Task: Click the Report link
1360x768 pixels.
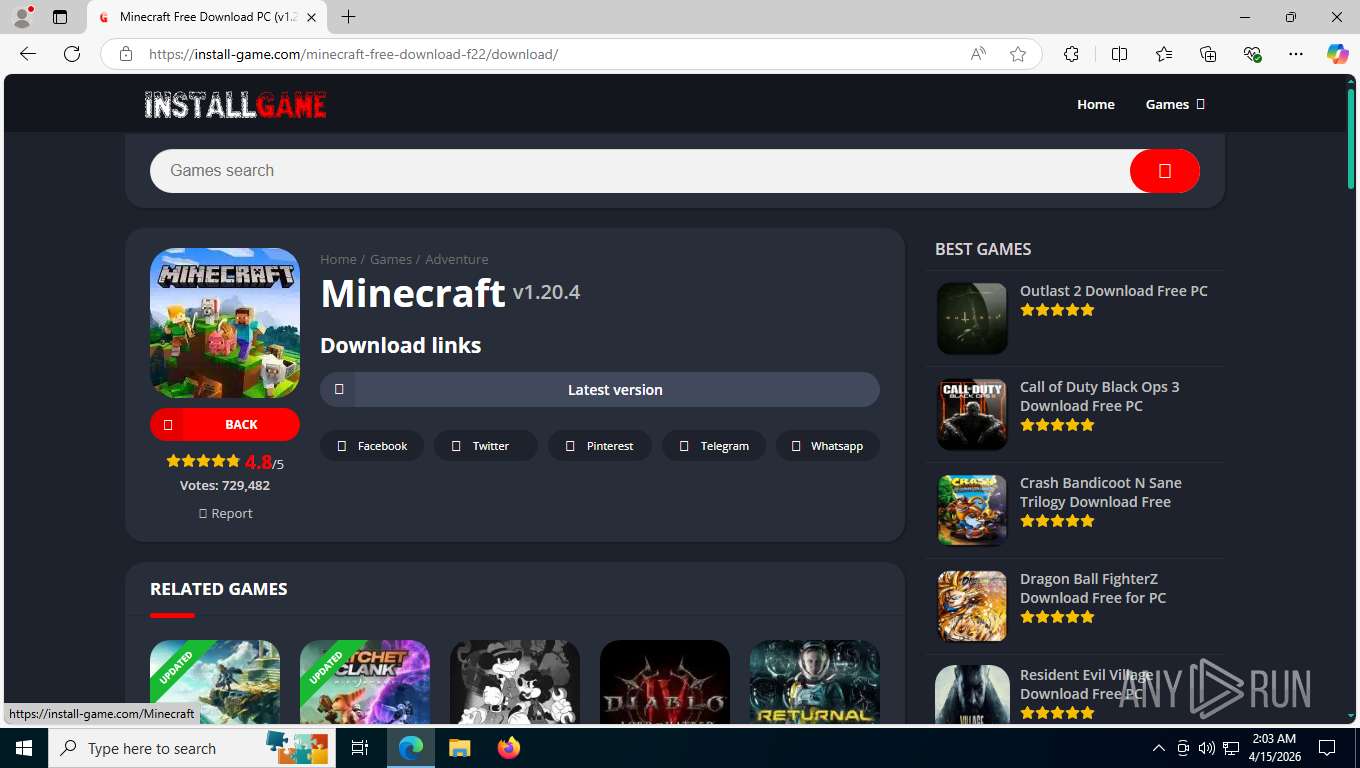Action: coord(225,513)
